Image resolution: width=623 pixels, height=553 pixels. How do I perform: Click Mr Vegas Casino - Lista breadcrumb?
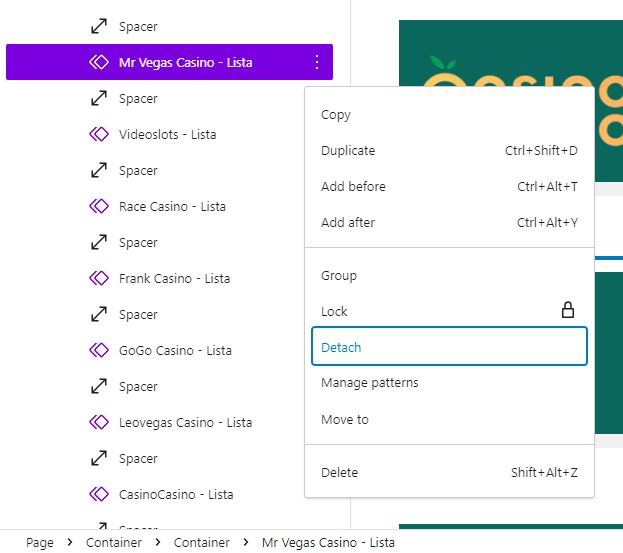[328, 542]
